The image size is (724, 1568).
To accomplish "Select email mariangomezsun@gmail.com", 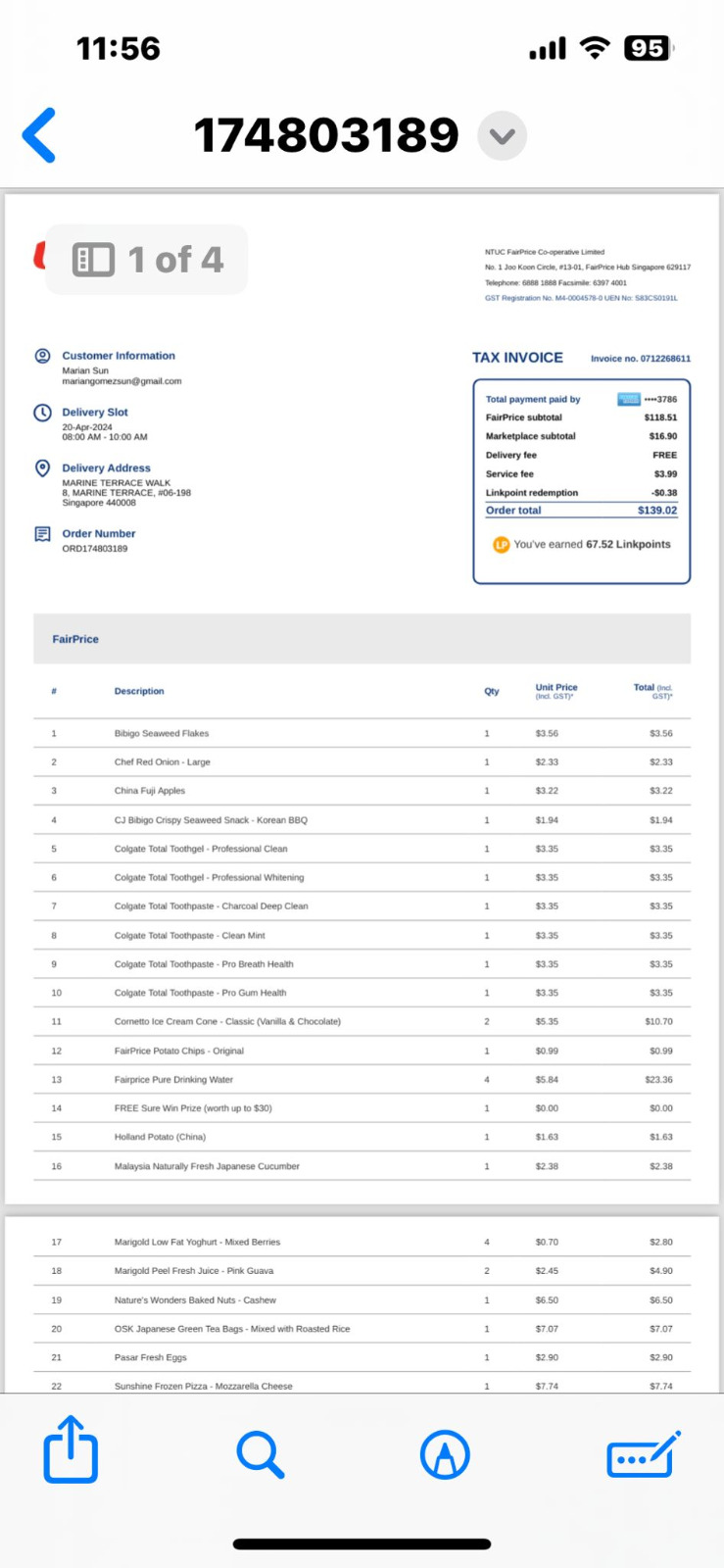I will 121,381.
